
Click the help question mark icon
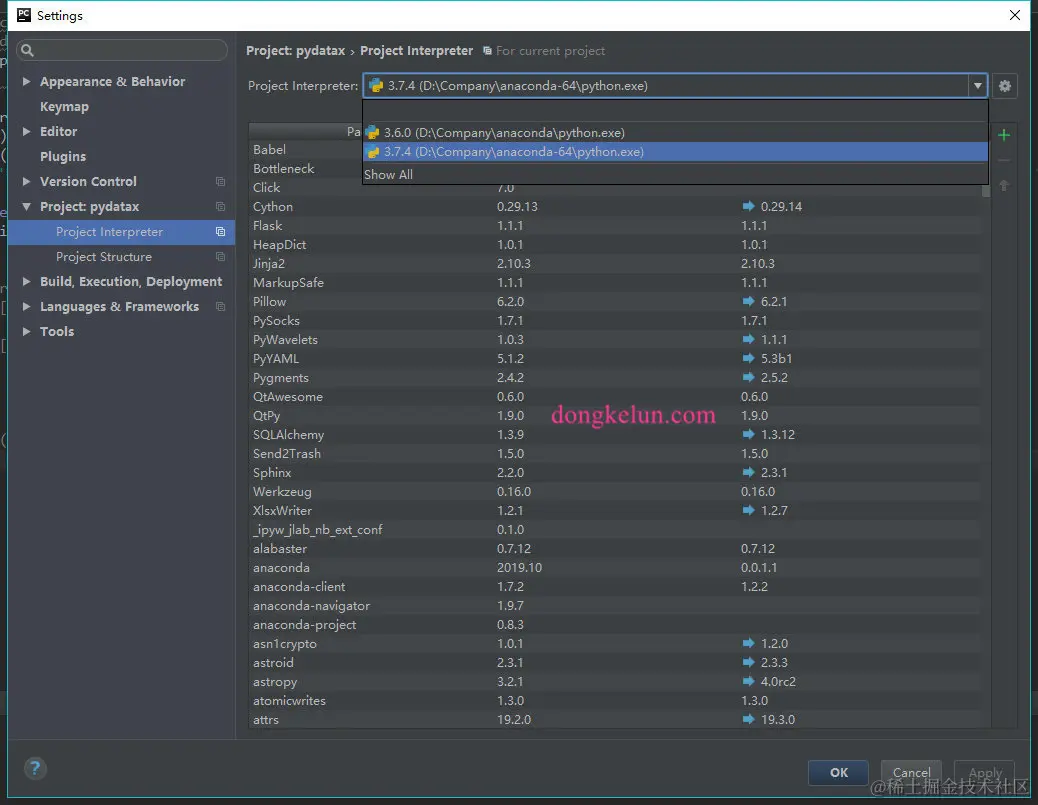tap(35, 768)
